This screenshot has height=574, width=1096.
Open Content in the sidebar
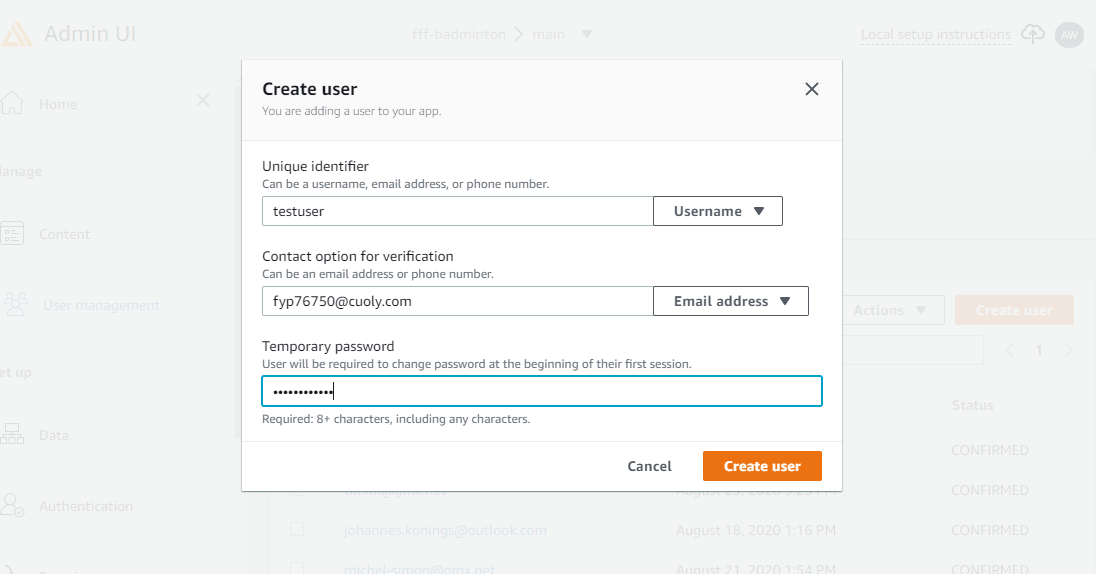pos(64,234)
